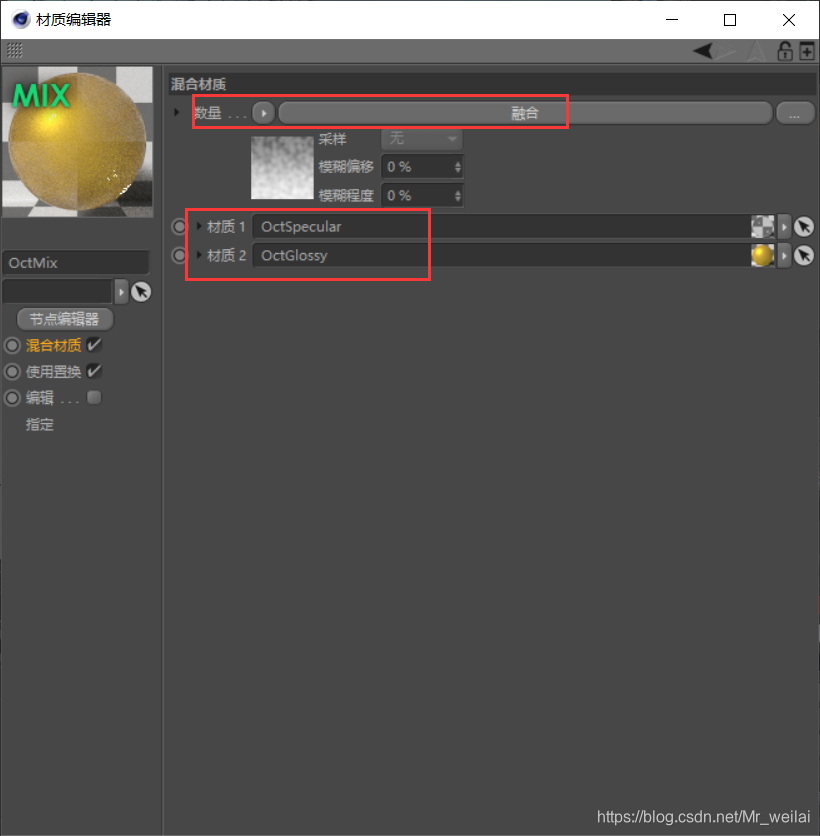Click the new window plus icon
Viewport: 820px width, 836px height.
point(807,52)
